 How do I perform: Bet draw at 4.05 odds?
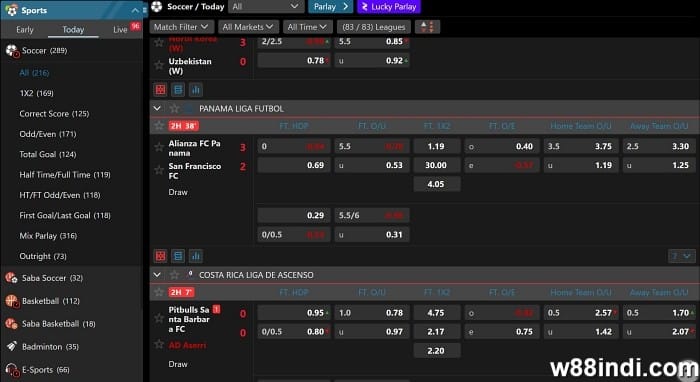point(437,184)
